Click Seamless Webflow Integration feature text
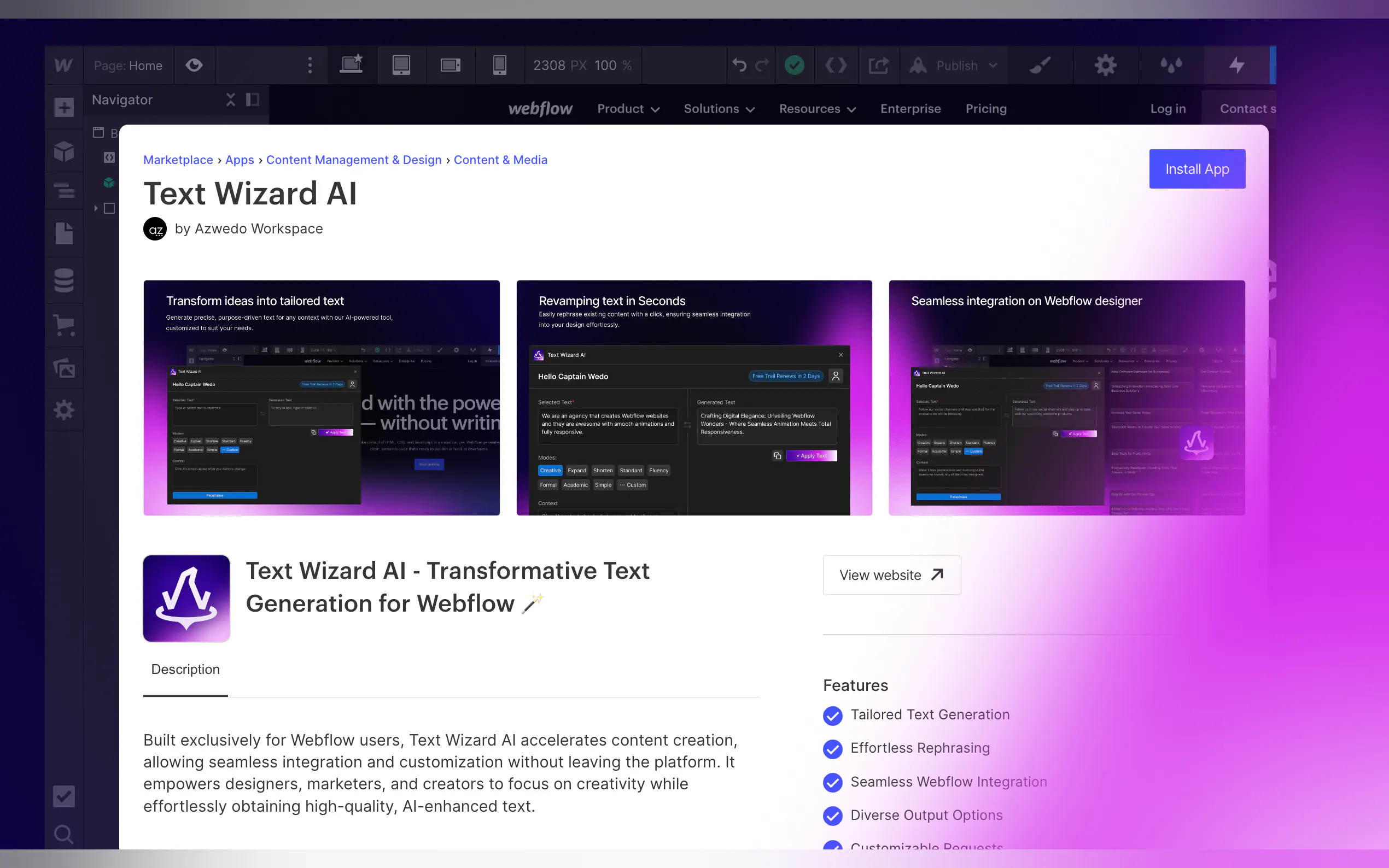This screenshot has height=868, width=1389. pos(949,782)
